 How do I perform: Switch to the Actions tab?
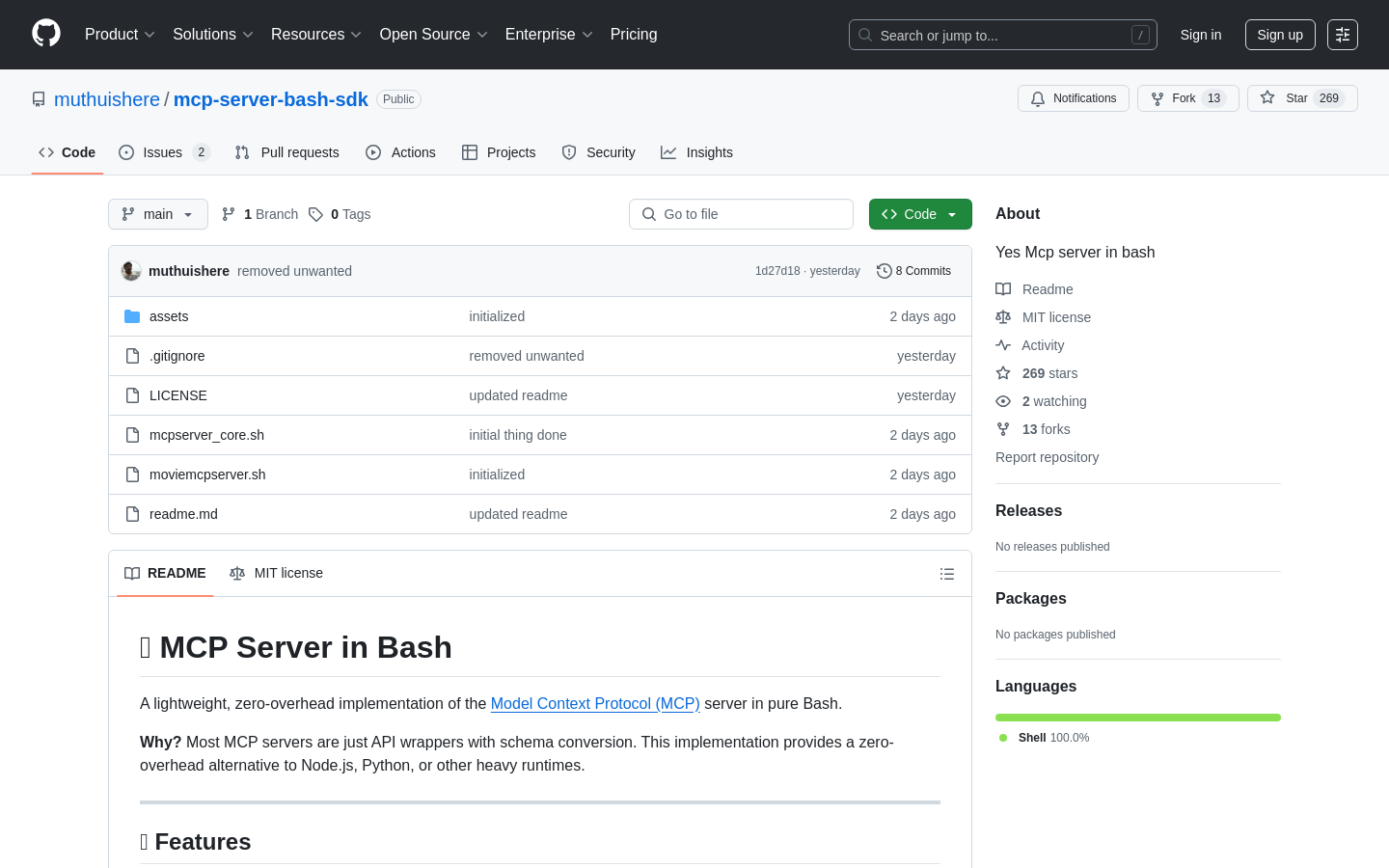tap(401, 152)
